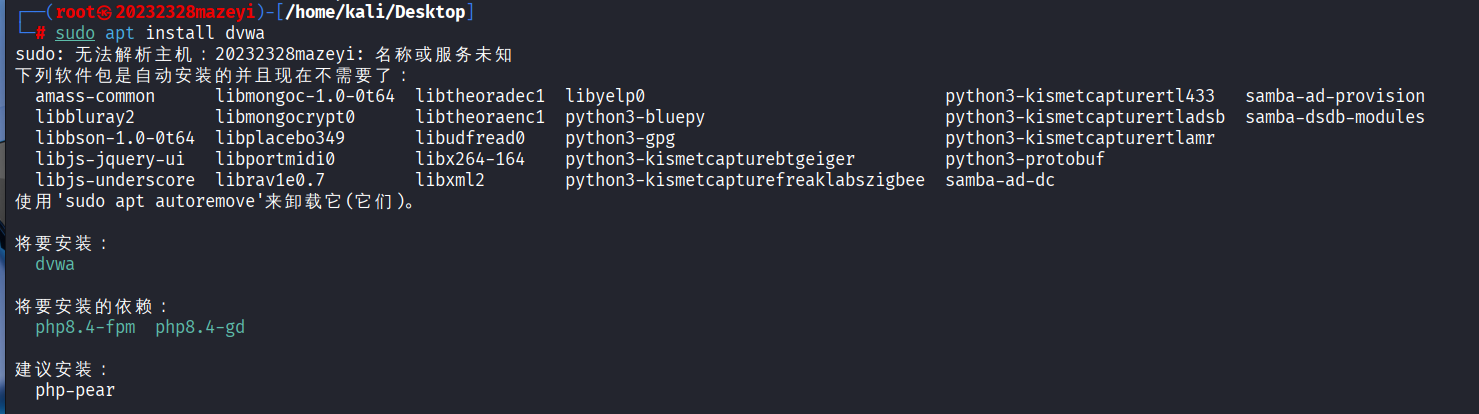The width and height of the screenshot is (1479, 414).
Task: Click the suggested php-pear package
Action: click(75, 390)
